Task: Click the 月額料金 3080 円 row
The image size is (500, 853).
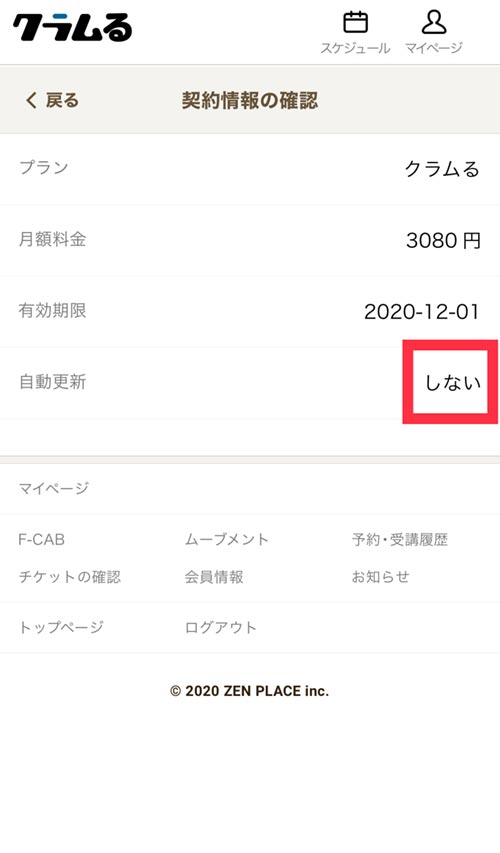Action: [x=250, y=240]
